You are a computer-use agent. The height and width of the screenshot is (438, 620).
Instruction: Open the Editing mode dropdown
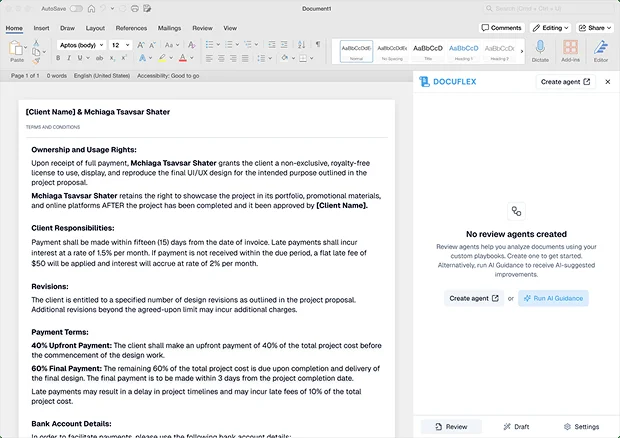click(x=550, y=28)
